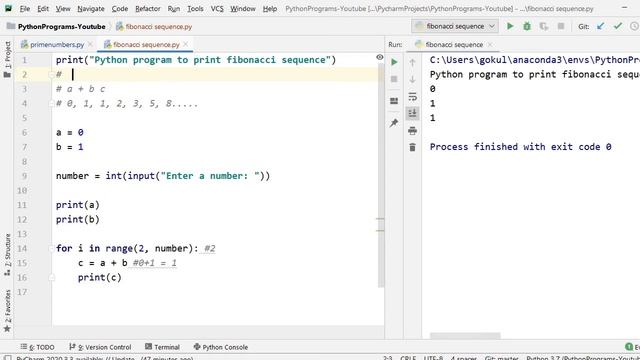
Task: Open the Run menu
Action: click(173, 9)
